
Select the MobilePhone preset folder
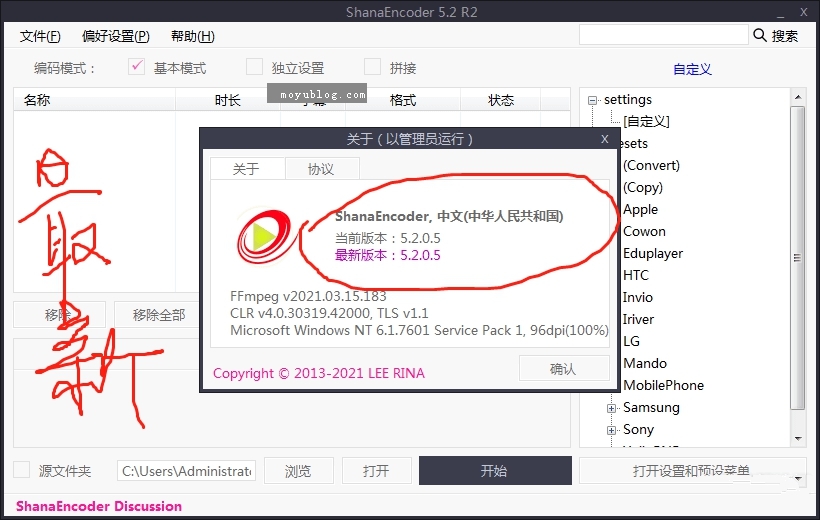pyautogui.click(x=663, y=385)
